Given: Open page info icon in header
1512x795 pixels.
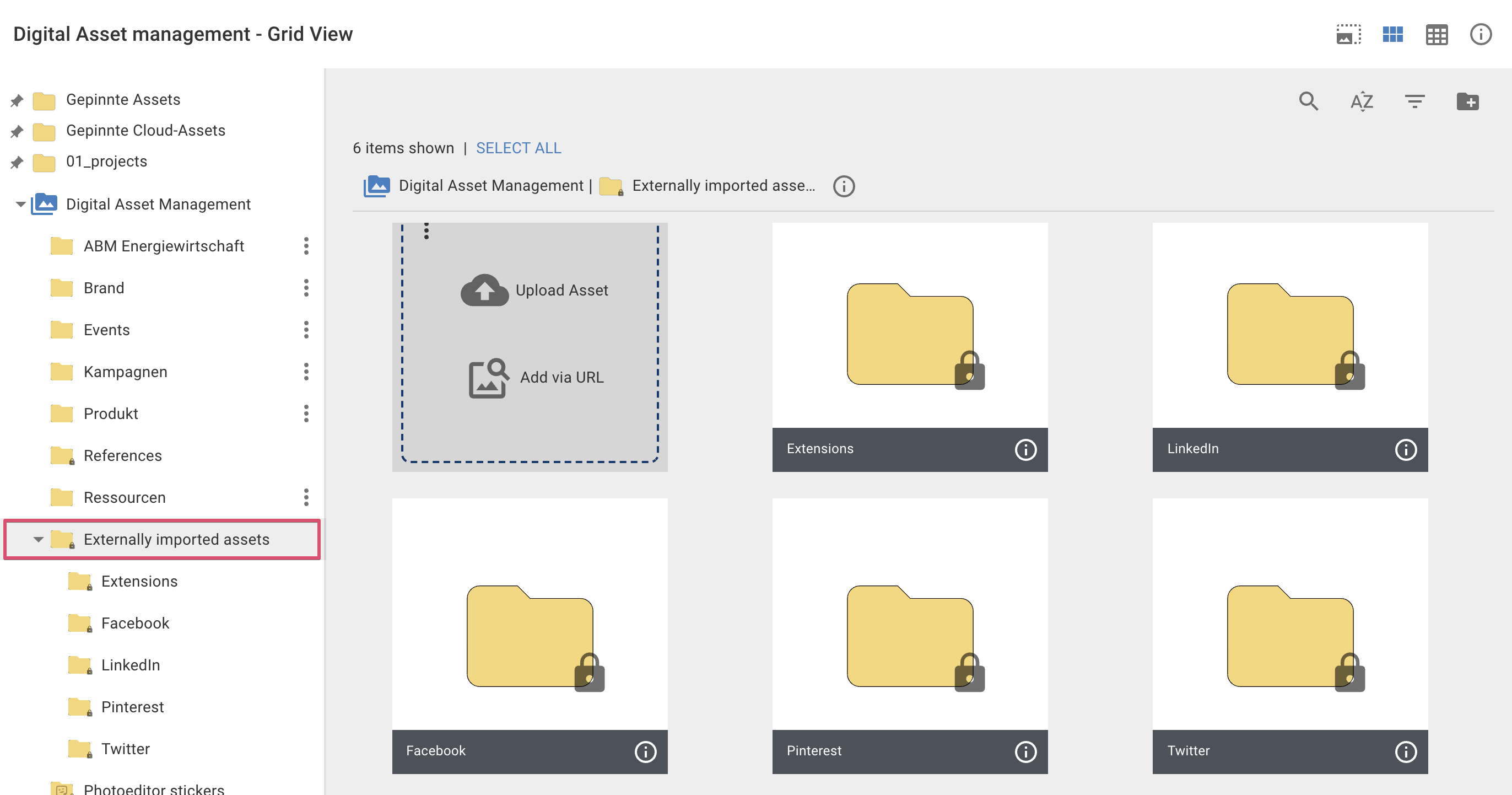Looking at the screenshot, I should tap(1480, 35).
